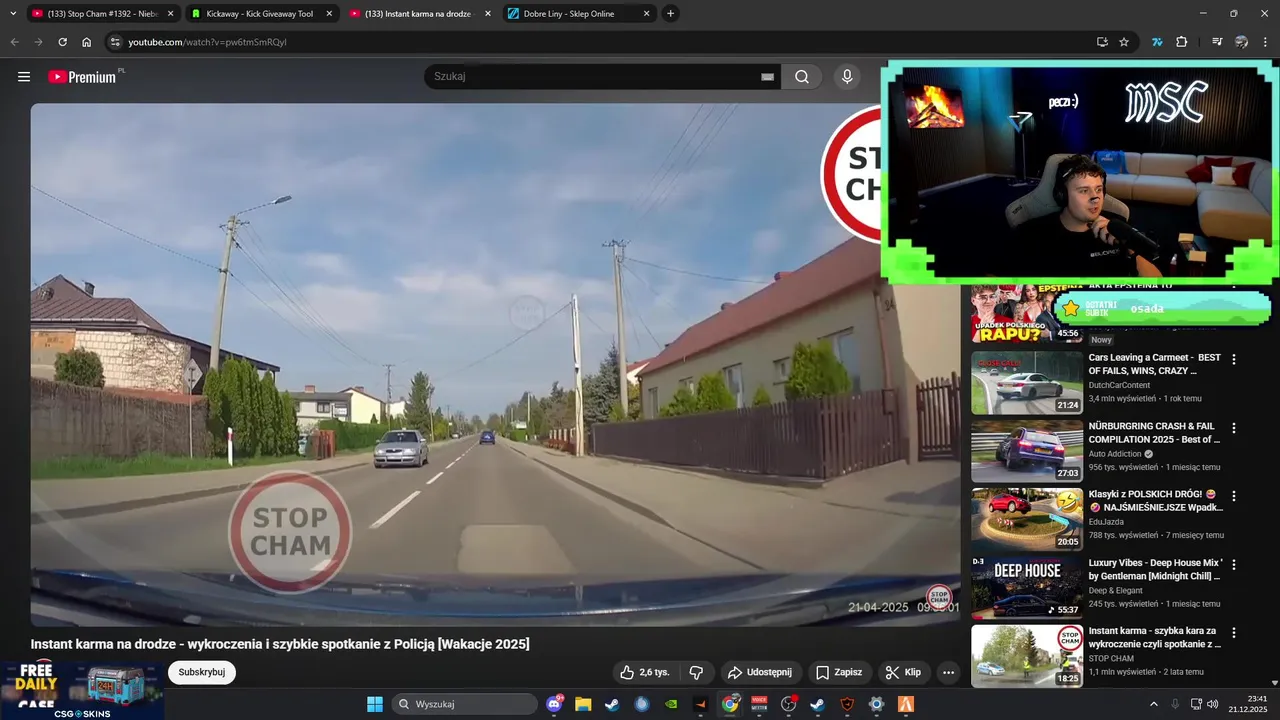Open EduJazda channel link
The image size is (1280, 720).
click(1108, 522)
